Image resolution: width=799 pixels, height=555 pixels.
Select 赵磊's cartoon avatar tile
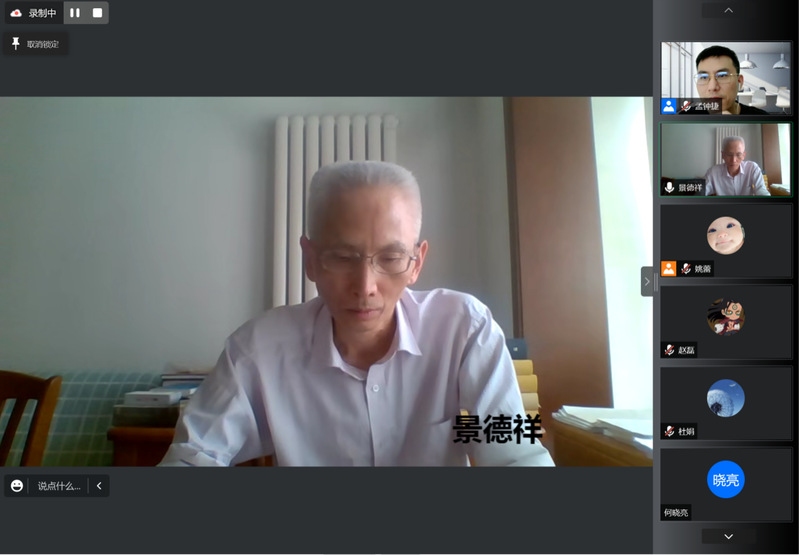click(x=725, y=317)
